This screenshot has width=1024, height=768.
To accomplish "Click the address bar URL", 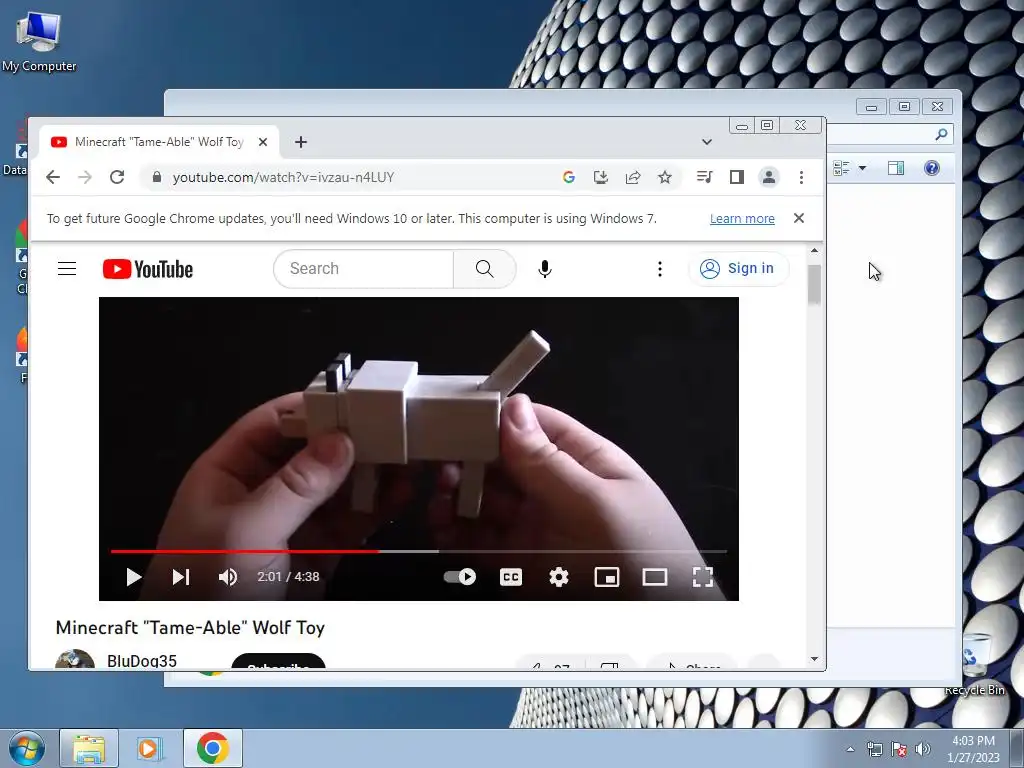I will [283, 177].
